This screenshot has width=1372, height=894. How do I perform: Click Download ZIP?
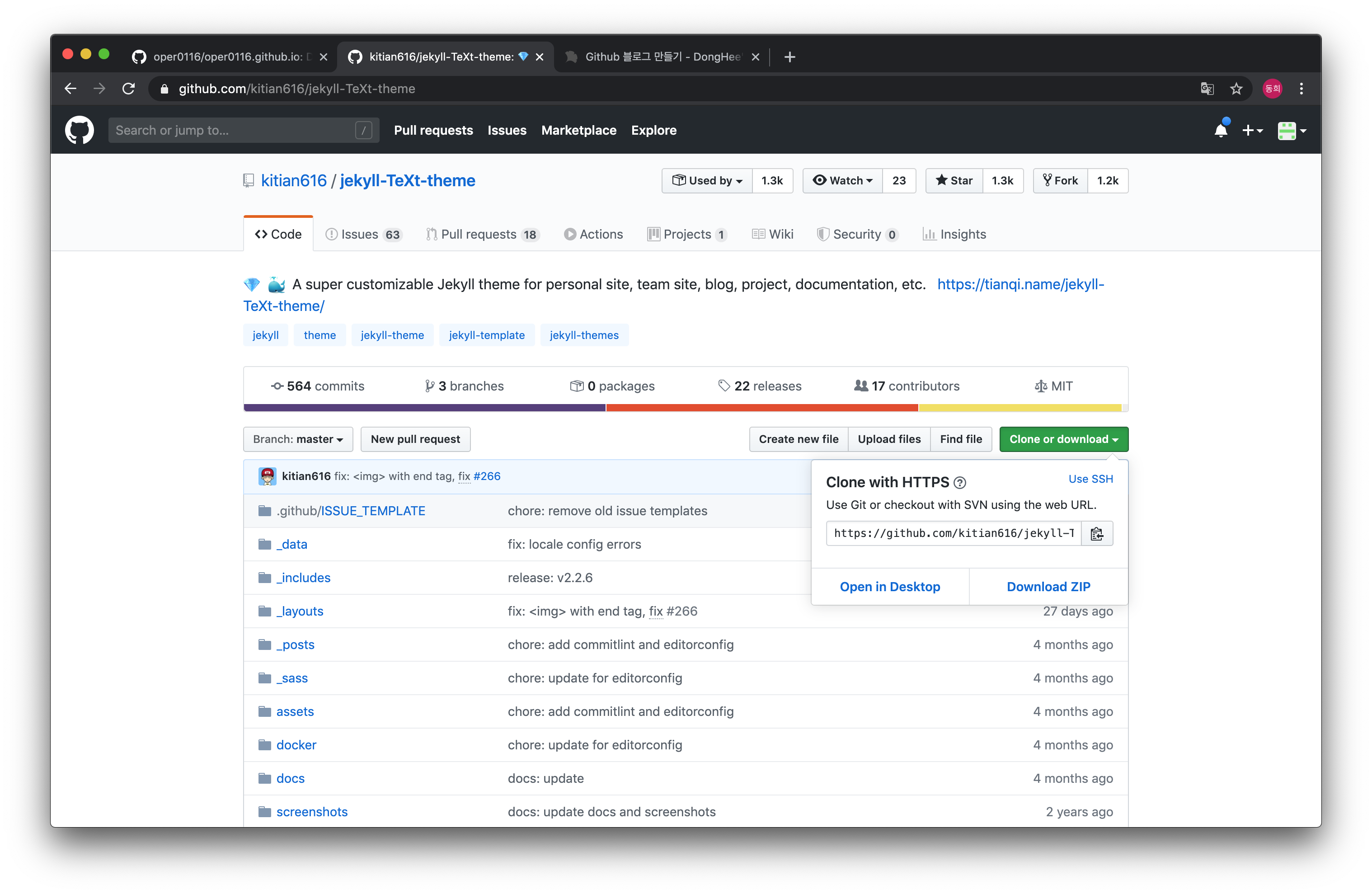click(x=1048, y=587)
